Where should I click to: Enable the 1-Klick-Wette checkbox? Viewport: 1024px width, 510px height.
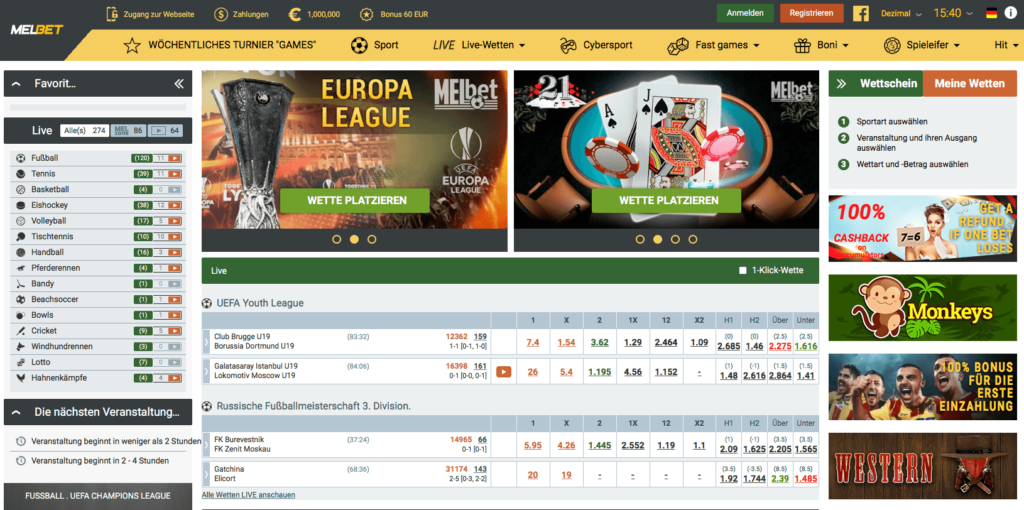[743, 270]
